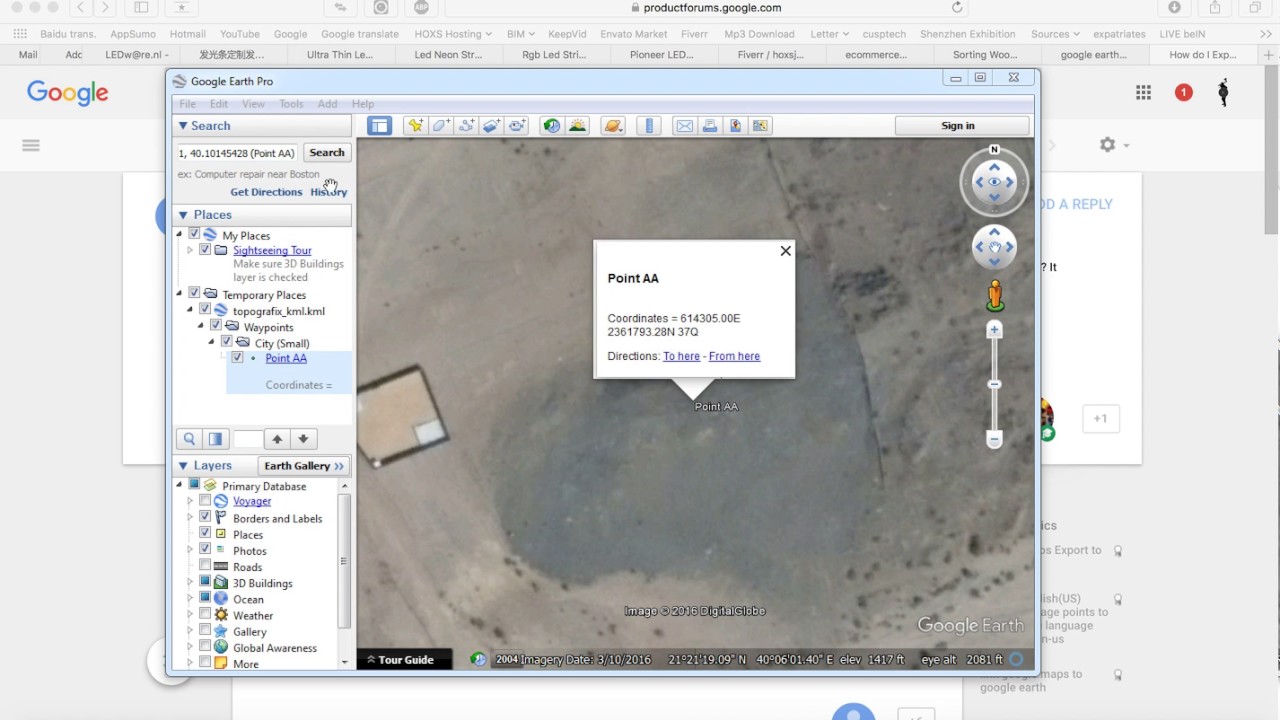The width and height of the screenshot is (1280, 720).
Task: Click the zoom slider handle
Action: [x=994, y=384]
